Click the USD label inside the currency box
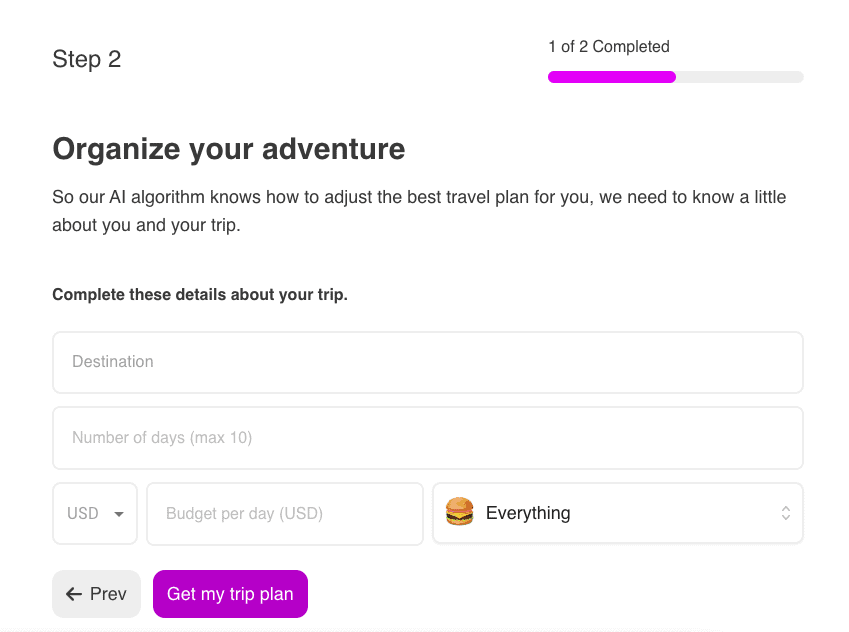 [82, 513]
